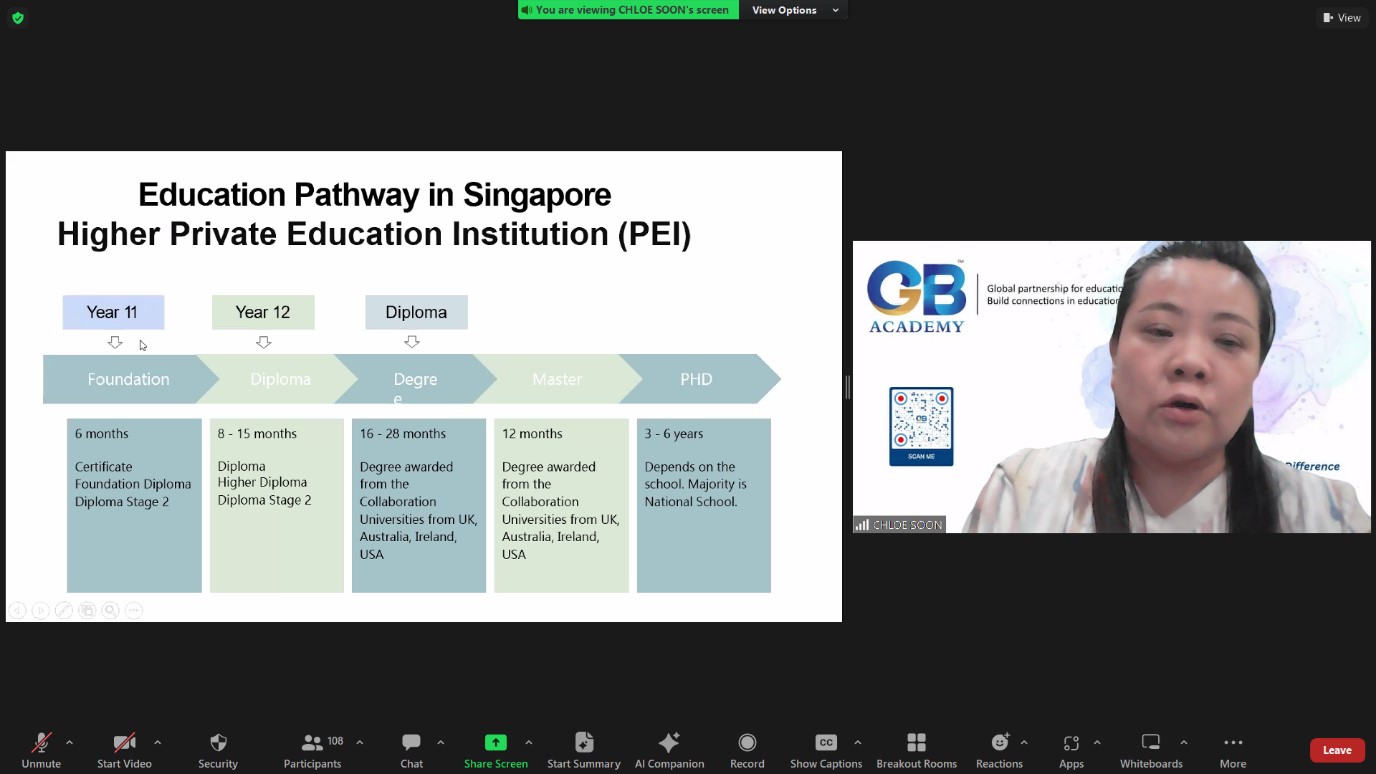
Task: Open Whiteboards
Action: click(1151, 743)
